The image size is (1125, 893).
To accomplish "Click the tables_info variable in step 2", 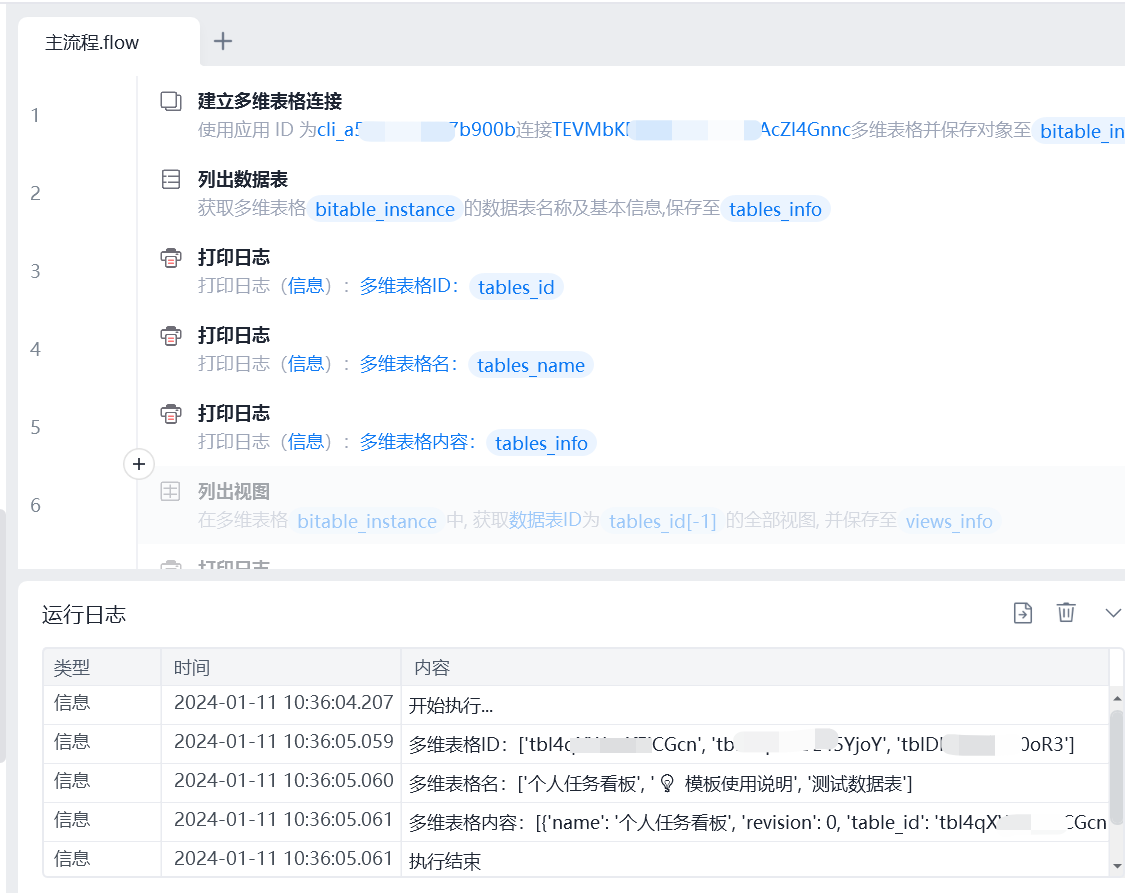I will [775, 209].
